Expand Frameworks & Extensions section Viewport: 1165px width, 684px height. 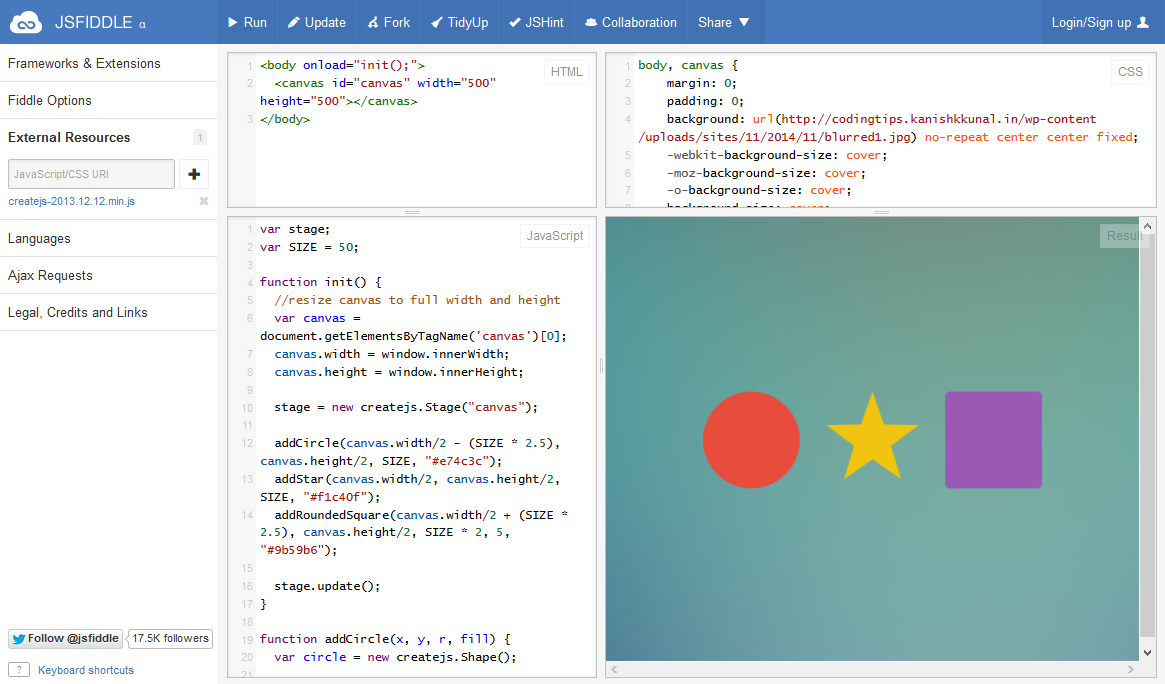(108, 63)
